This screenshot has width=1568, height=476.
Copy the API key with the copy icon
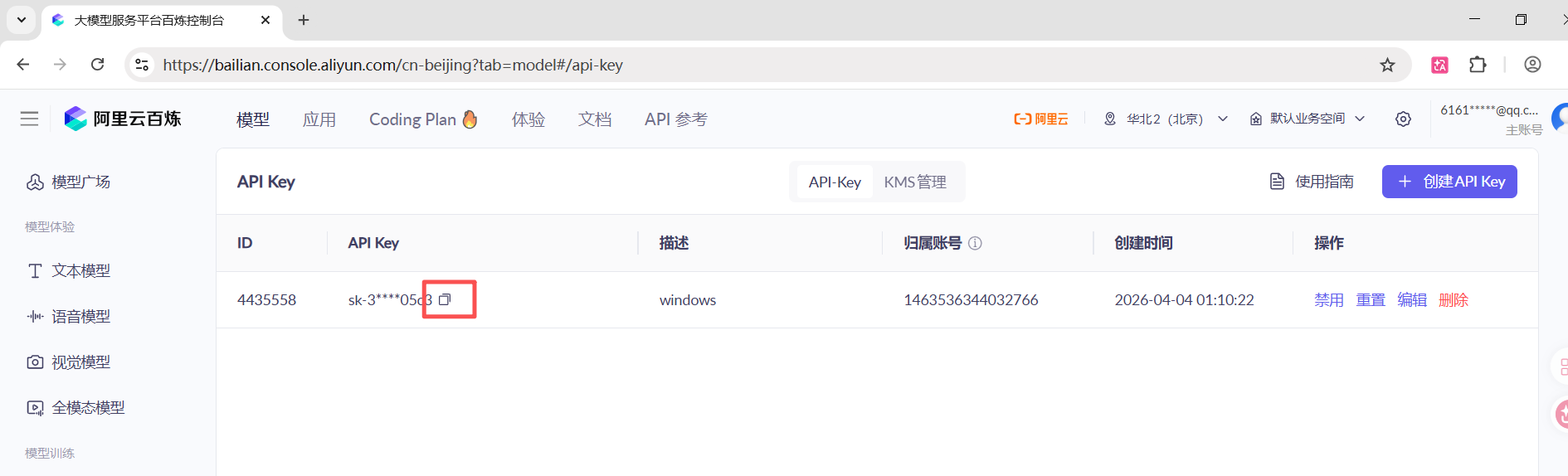[445, 299]
